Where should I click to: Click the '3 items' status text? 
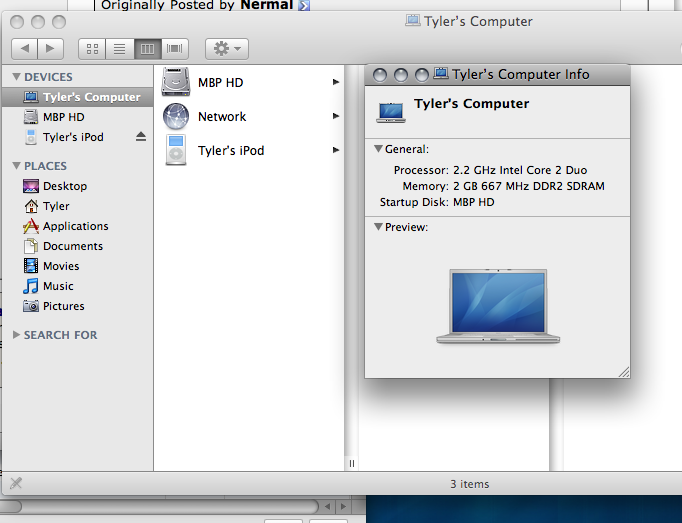coord(469,484)
